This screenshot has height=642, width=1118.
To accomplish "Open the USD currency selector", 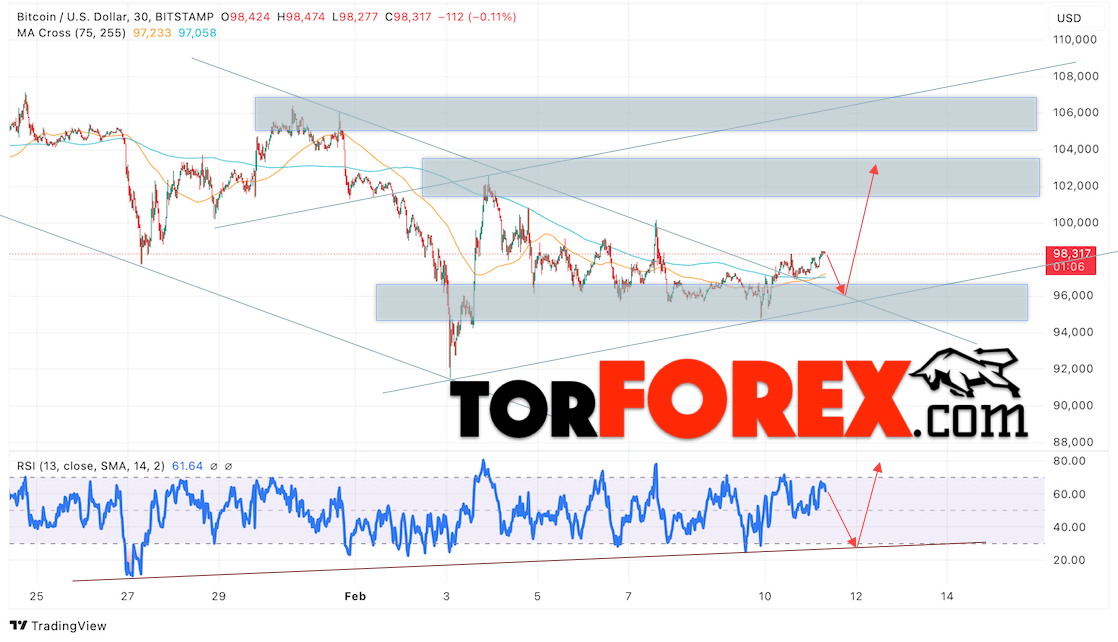I will coord(1069,18).
